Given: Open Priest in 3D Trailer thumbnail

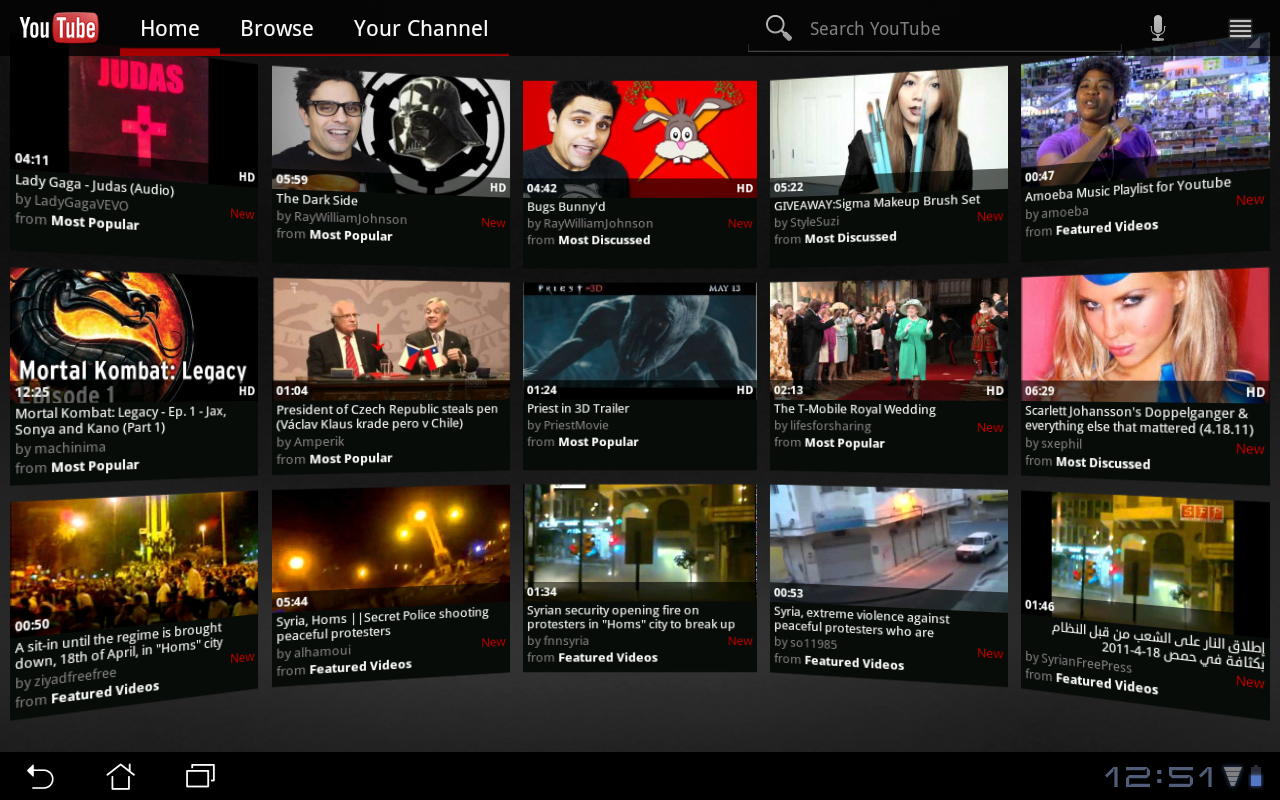Looking at the screenshot, I should click(640, 341).
